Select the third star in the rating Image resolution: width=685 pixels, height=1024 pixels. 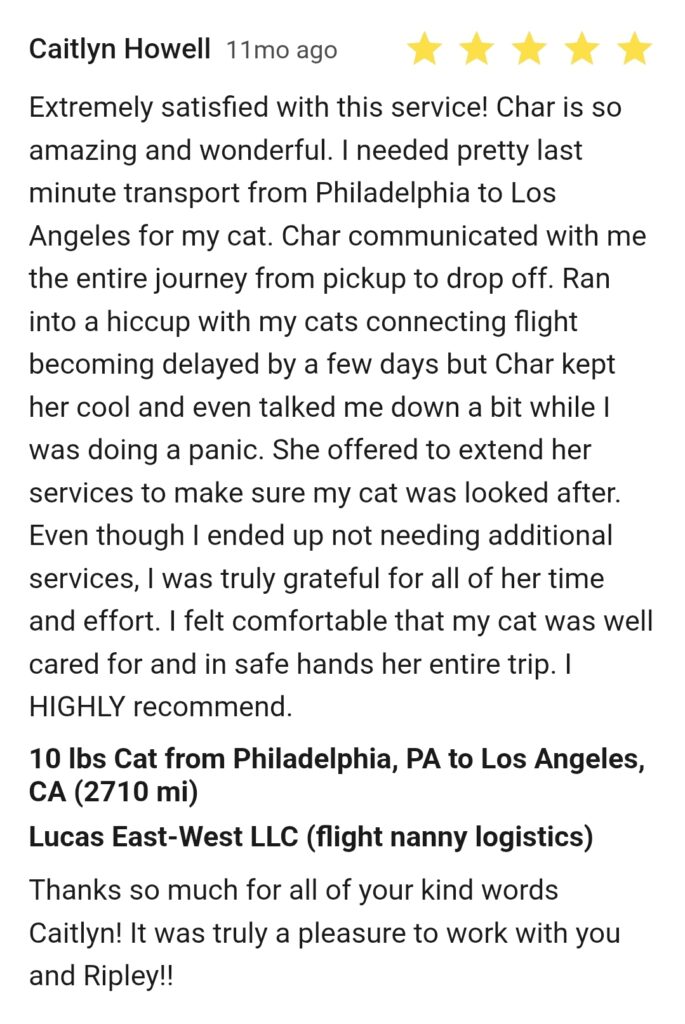530,50
